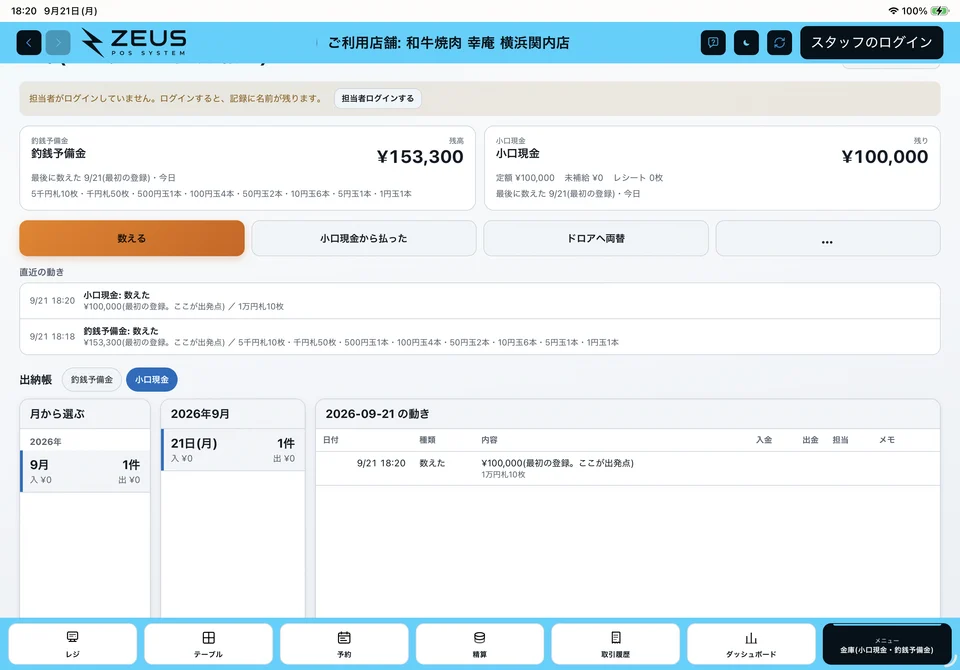Image resolution: width=960 pixels, height=670 pixels.
Task: Open the テーブル table grid icon tab
Action: (208, 644)
